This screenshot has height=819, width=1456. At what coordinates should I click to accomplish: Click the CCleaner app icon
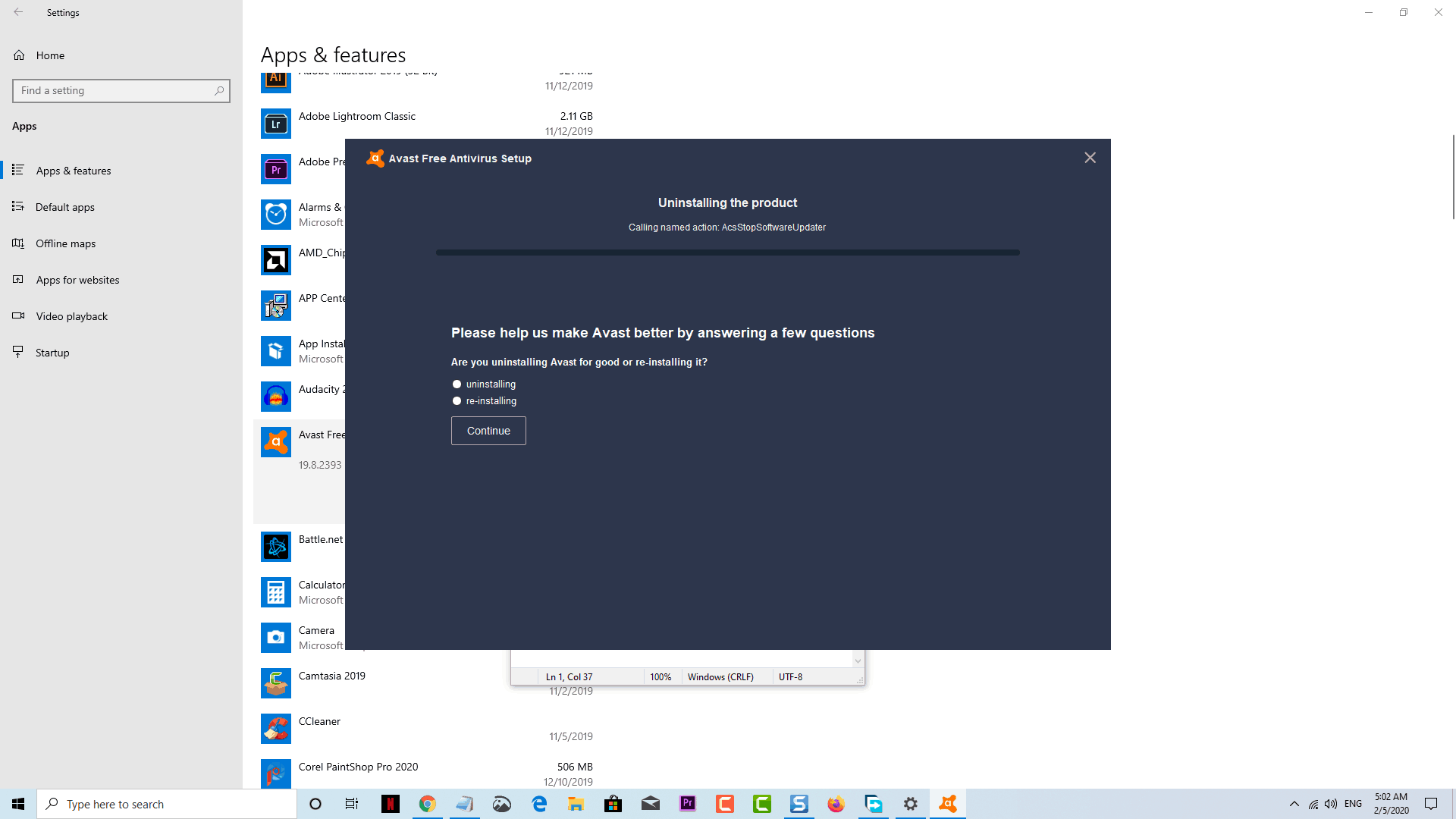coord(276,729)
